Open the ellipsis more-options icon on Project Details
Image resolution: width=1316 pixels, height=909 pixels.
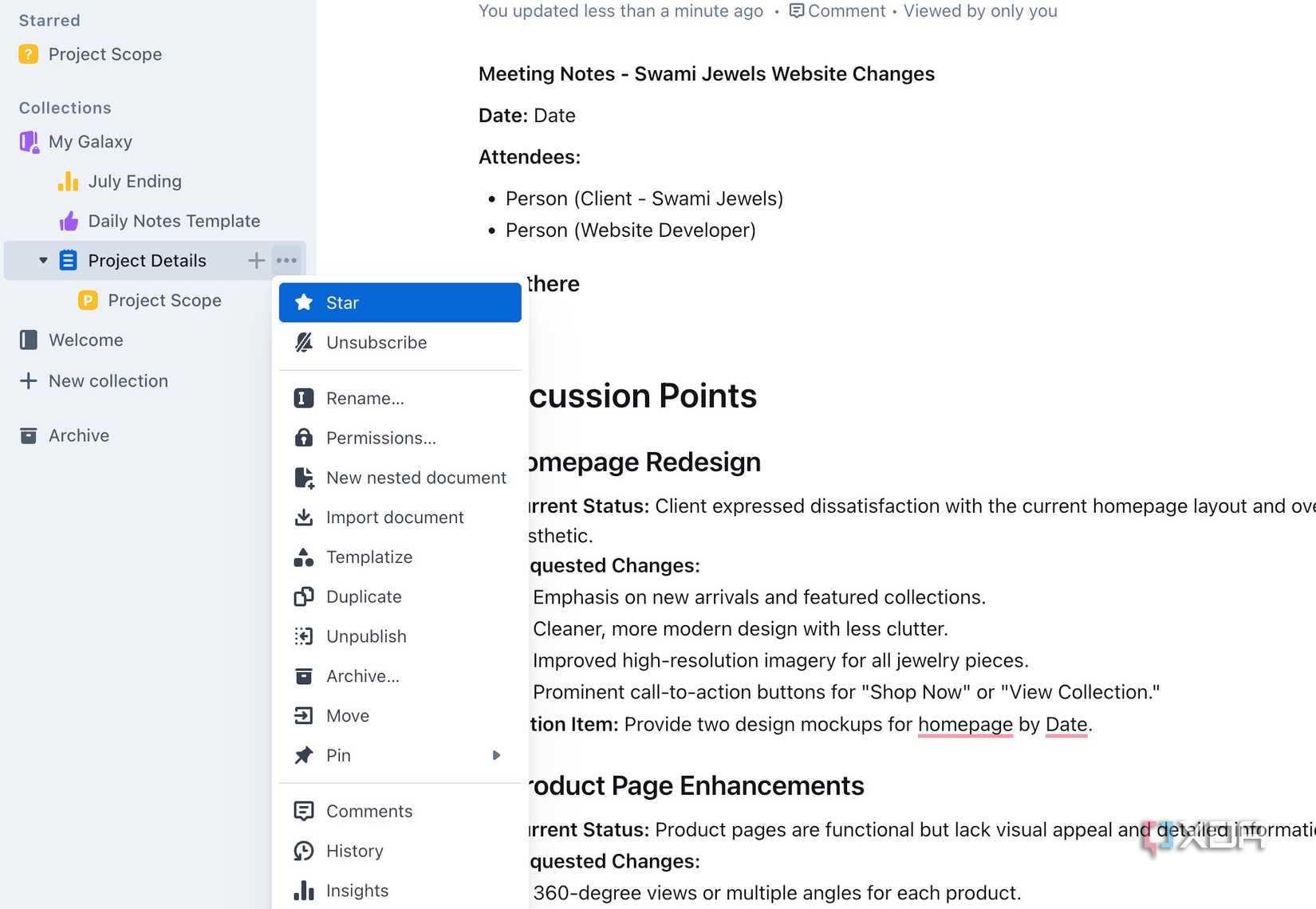pos(286,260)
